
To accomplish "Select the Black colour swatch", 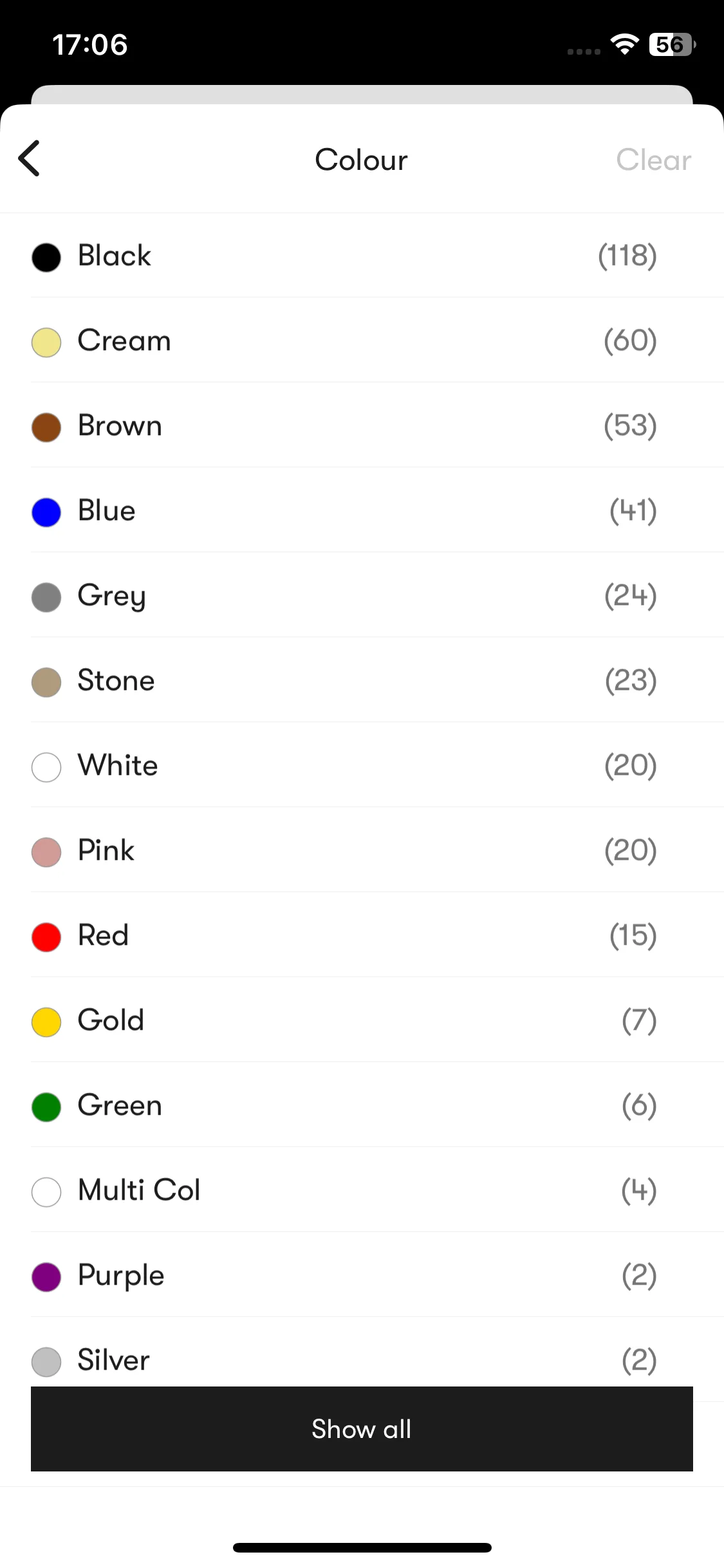I will (x=46, y=257).
